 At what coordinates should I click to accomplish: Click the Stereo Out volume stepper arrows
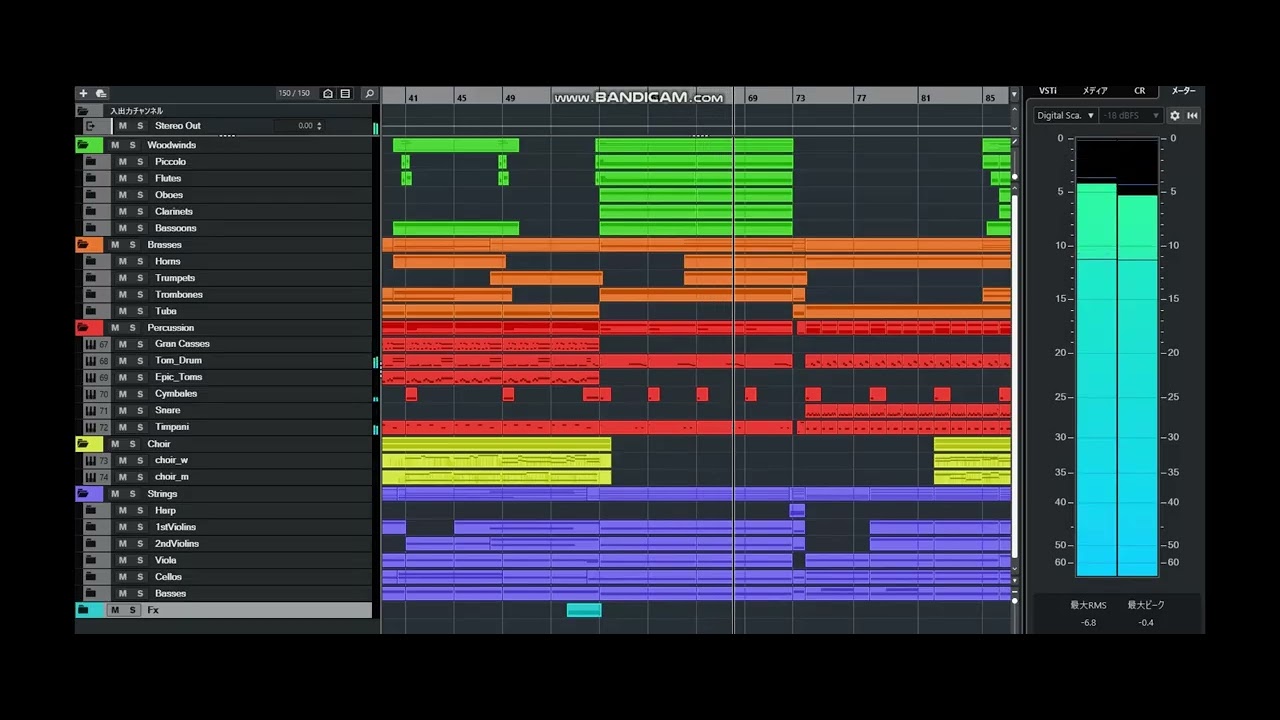[319, 126]
